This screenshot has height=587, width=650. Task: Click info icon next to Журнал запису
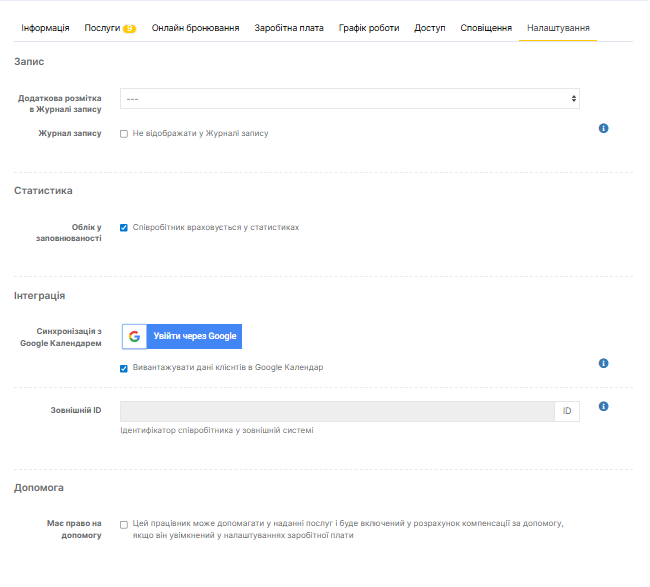[604, 129]
